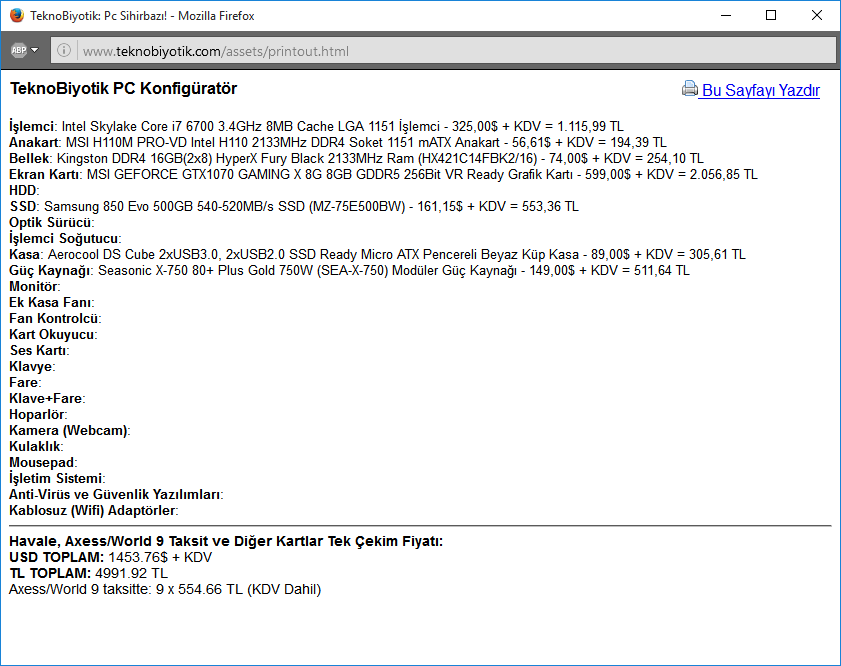841x666 pixels.
Task: Click the USD TOPLAM 1453.76$ line
Action: (x=110, y=558)
